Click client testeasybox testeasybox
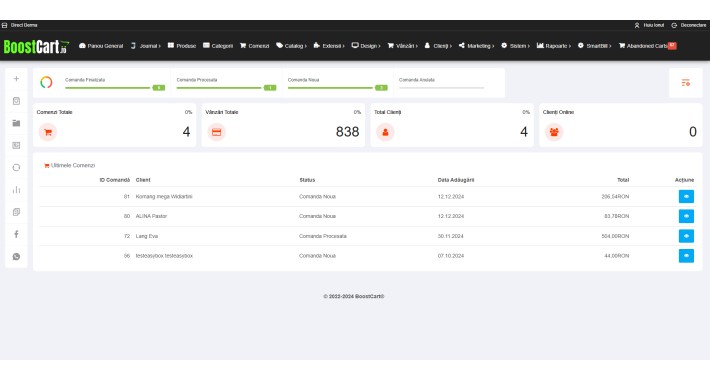710x380 pixels. (x=164, y=256)
